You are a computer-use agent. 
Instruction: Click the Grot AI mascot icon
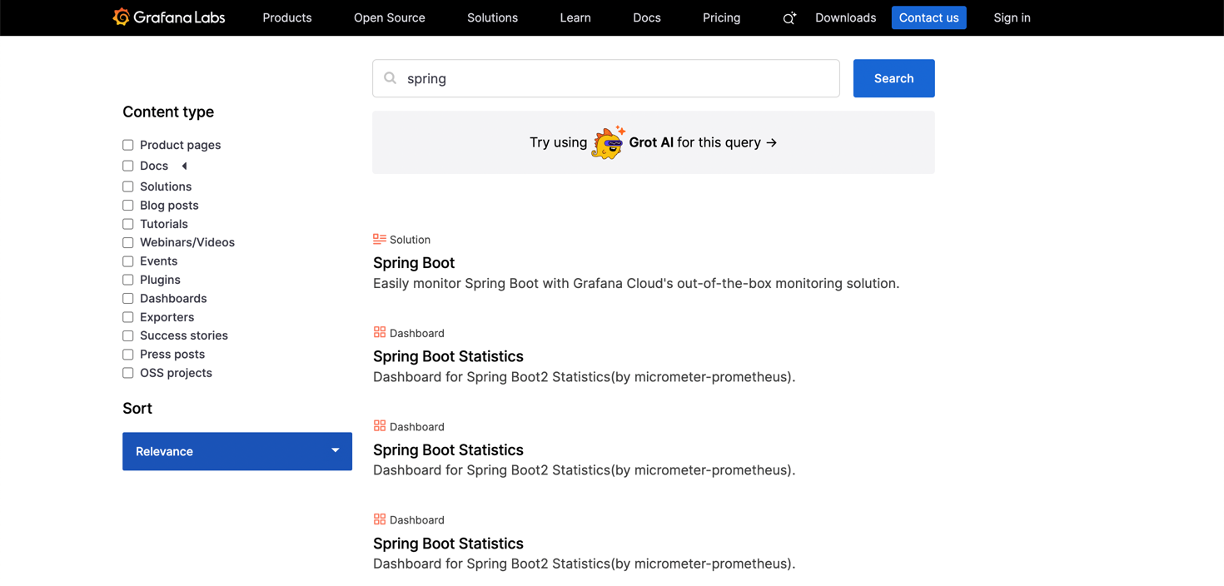[607, 143]
